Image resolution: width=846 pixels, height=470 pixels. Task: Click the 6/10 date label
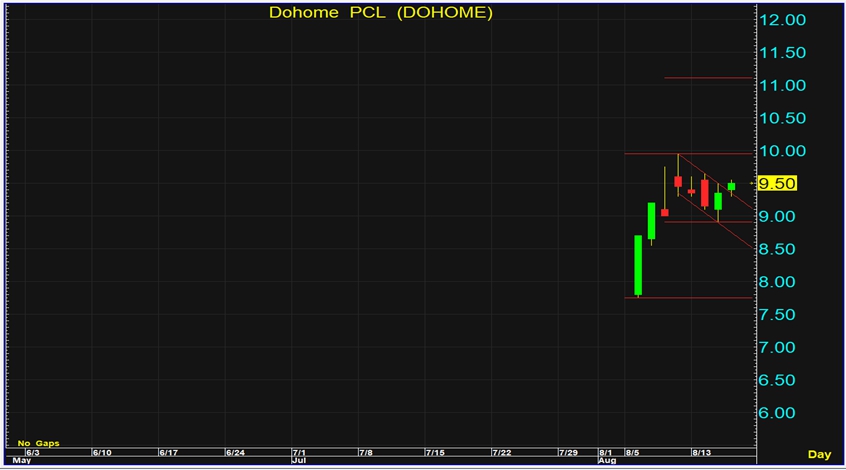[x=102, y=453]
